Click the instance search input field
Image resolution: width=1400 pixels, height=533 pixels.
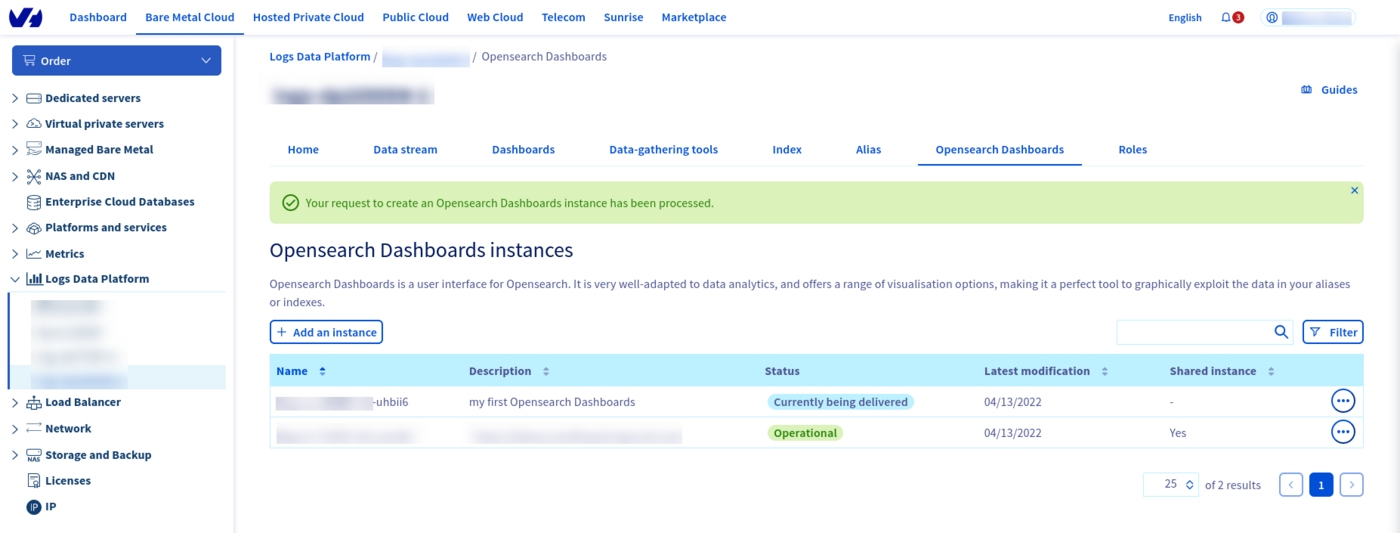pyautogui.click(x=1193, y=332)
